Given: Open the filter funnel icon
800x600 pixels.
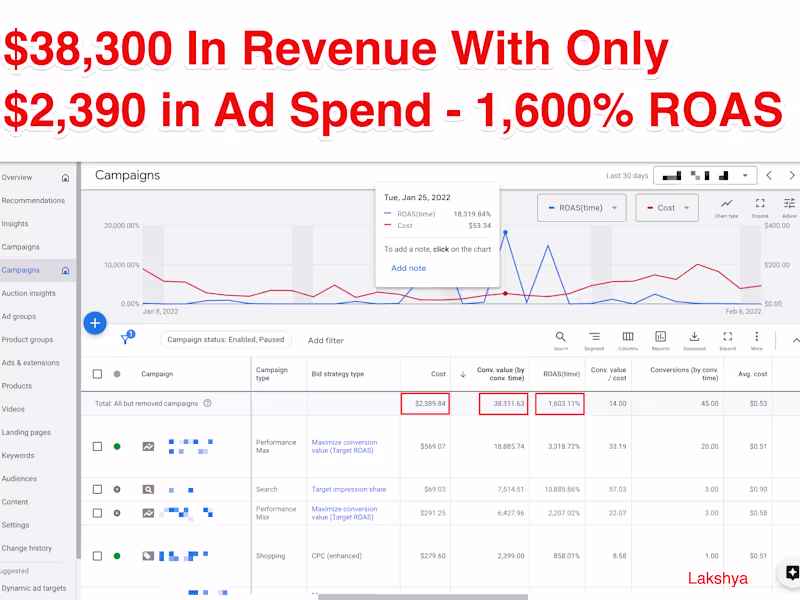Looking at the screenshot, I should 126,339.
